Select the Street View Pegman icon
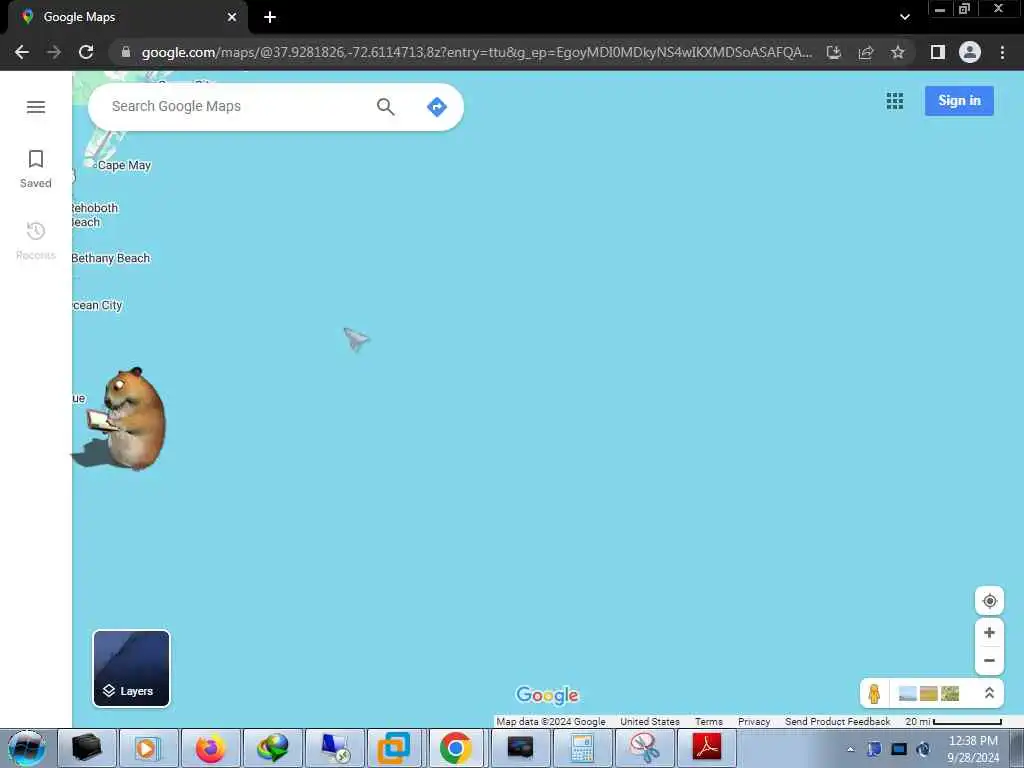The image size is (1024, 768). coord(874,693)
